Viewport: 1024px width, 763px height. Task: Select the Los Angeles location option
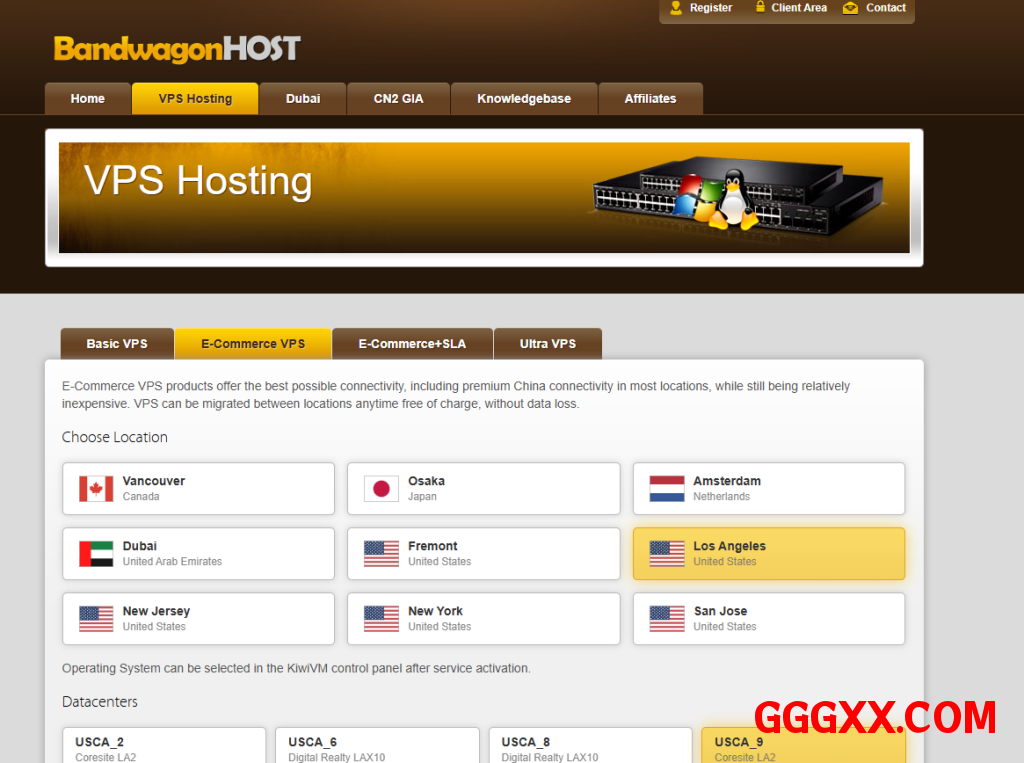pyautogui.click(x=768, y=554)
